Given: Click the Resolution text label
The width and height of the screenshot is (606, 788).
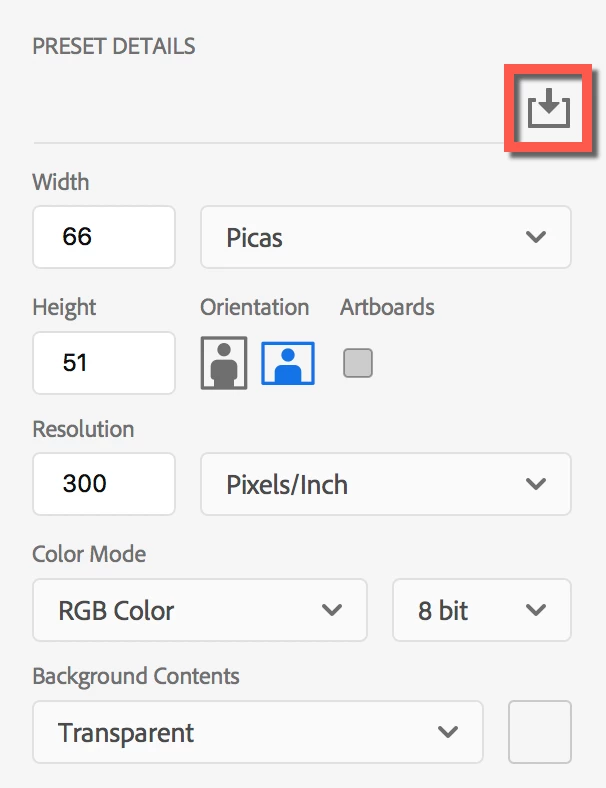Looking at the screenshot, I should [x=83, y=429].
